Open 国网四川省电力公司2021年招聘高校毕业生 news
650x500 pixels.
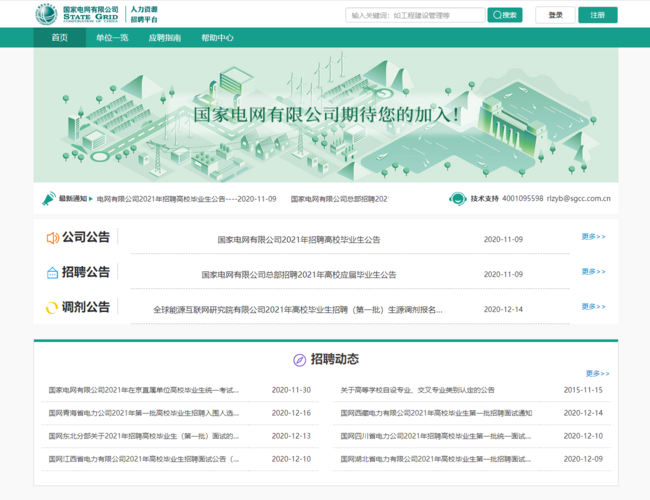pos(436,436)
